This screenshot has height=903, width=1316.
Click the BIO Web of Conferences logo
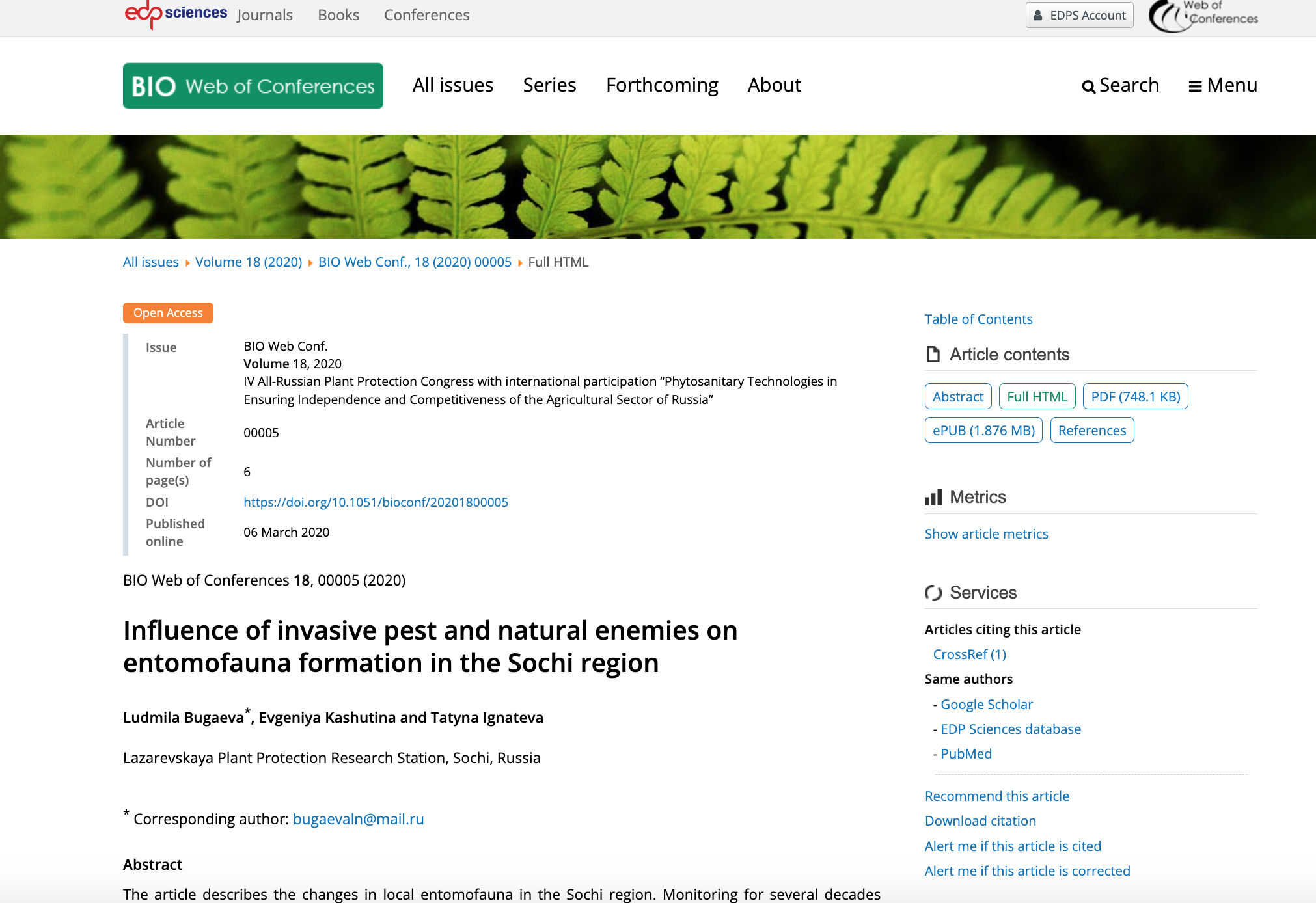click(x=253, y=86)
